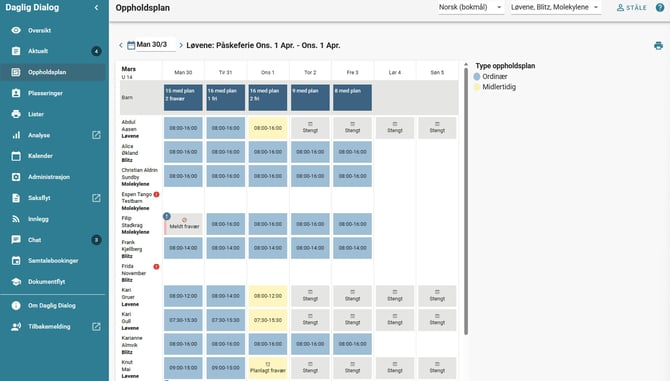The height and width of the screenshot is (381, 670).
Task: Click Knut Mai's Planlagt fravær cell
Action: 268,368
